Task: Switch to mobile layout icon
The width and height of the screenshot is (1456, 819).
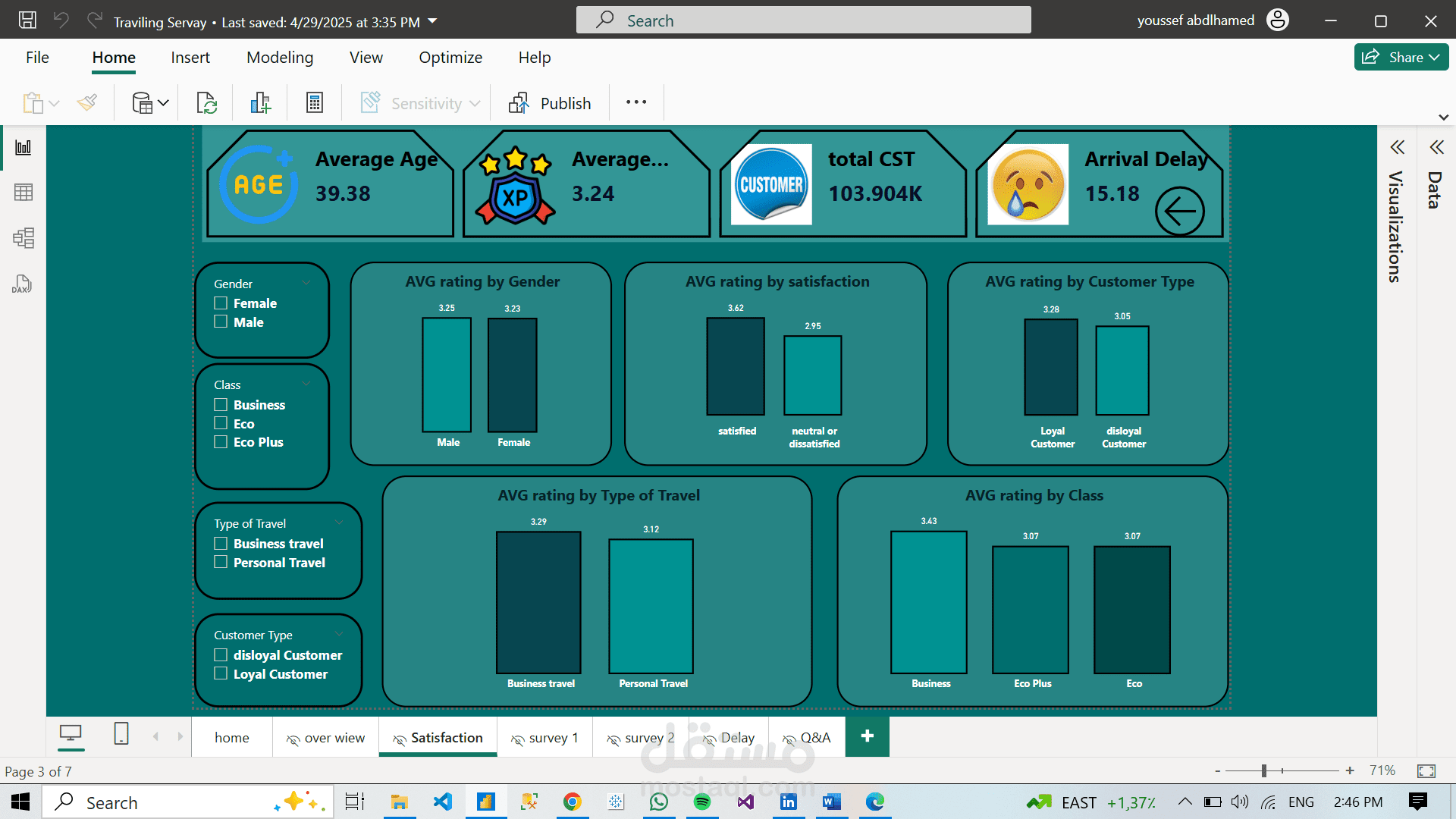Action: click(x=121, y=733)
